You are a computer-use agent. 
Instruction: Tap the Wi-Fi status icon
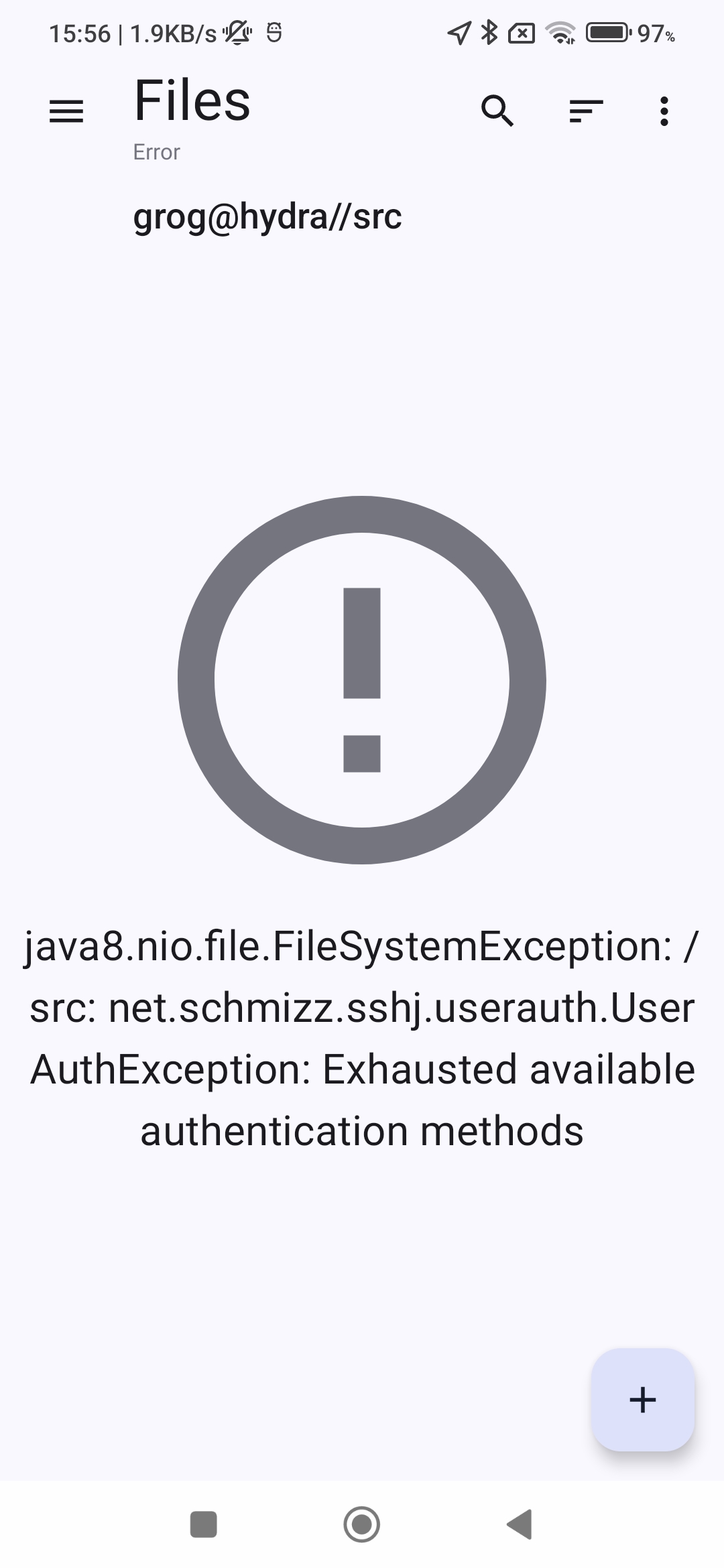[x=560, y=33]
